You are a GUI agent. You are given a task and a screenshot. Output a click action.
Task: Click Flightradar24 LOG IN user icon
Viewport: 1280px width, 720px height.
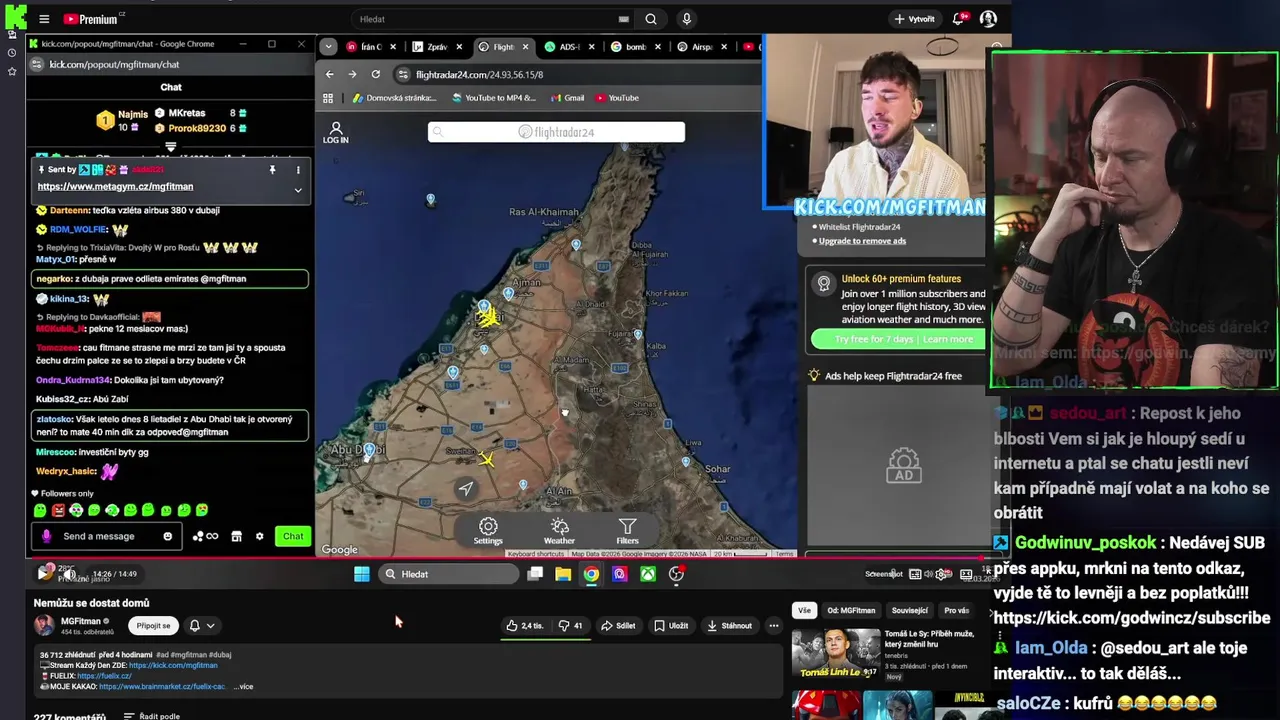(336, 133)
